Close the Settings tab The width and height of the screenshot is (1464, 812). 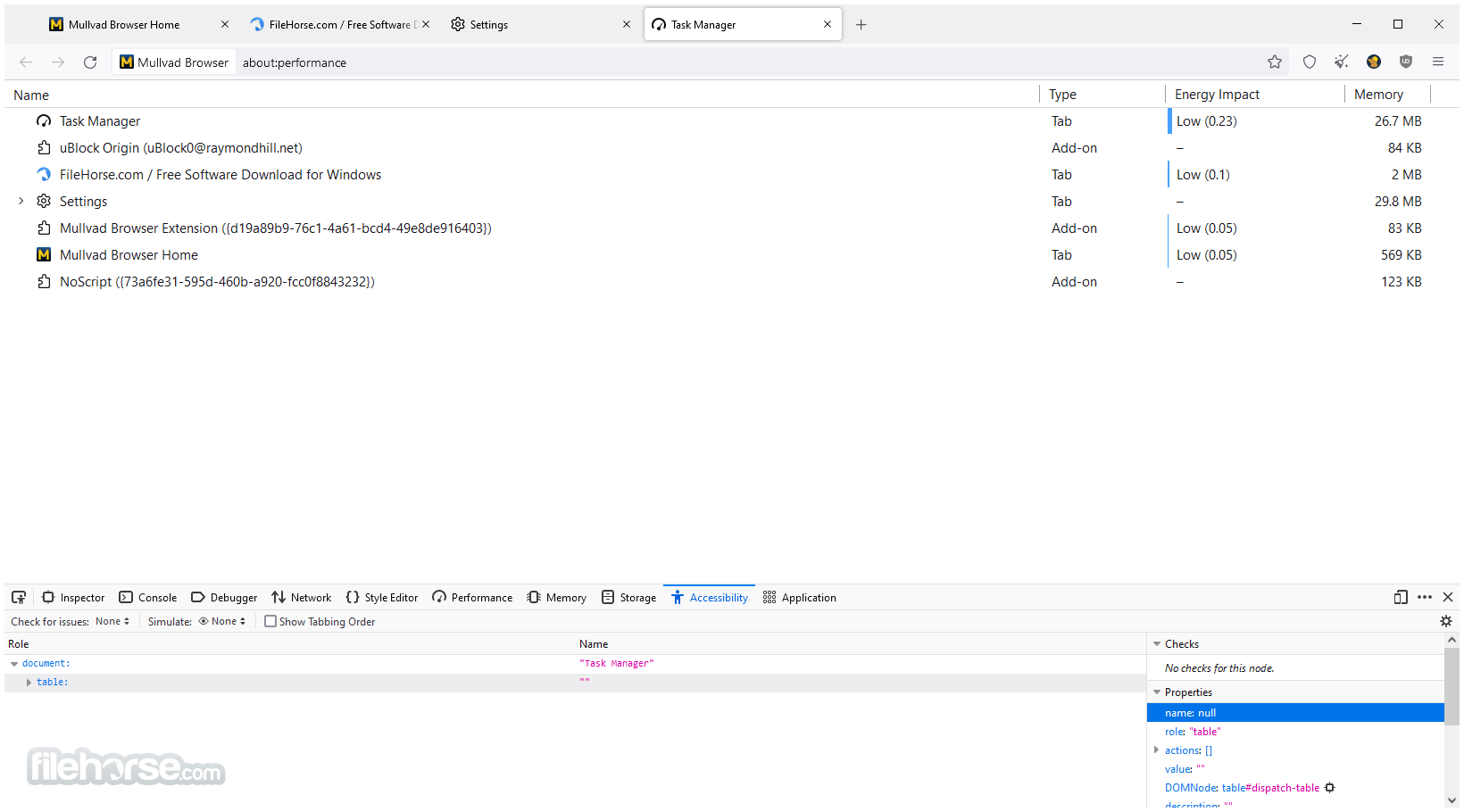click(x=627, y=25)
